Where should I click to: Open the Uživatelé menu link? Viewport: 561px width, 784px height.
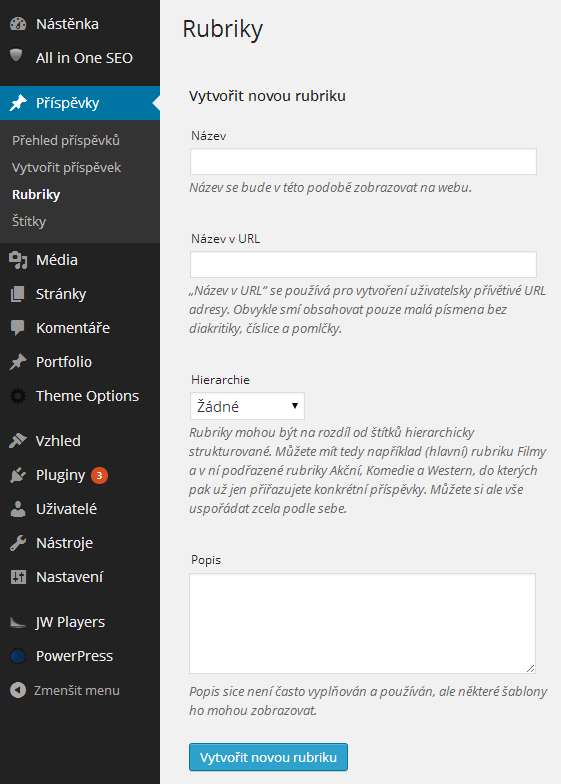tap(66, 509)
